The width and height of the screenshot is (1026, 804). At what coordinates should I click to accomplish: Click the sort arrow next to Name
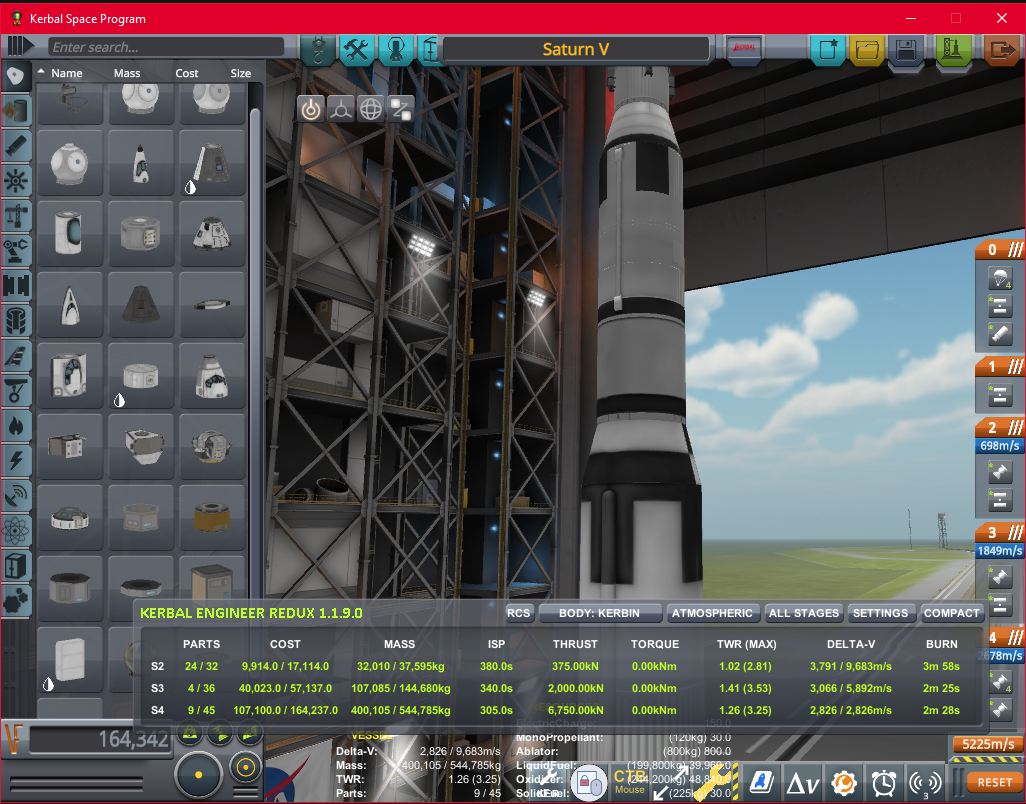(x=40, y=72)
